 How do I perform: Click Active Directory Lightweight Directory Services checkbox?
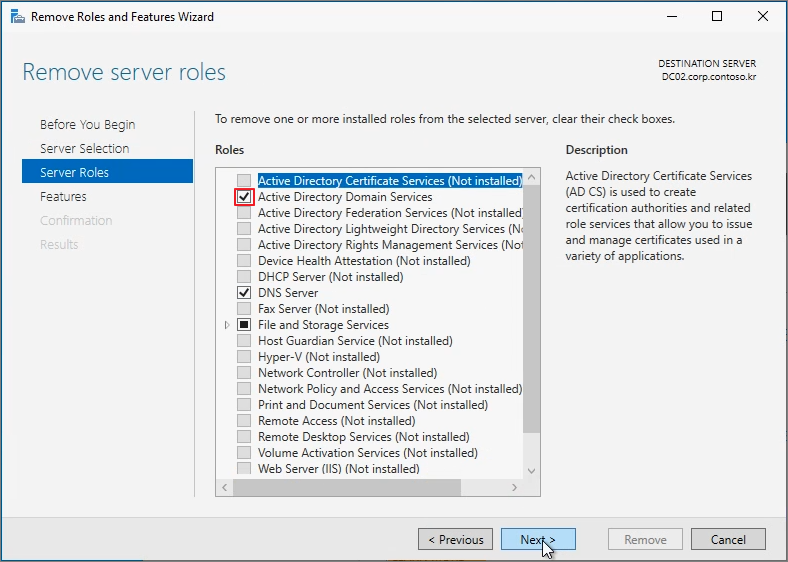point(244,229)
